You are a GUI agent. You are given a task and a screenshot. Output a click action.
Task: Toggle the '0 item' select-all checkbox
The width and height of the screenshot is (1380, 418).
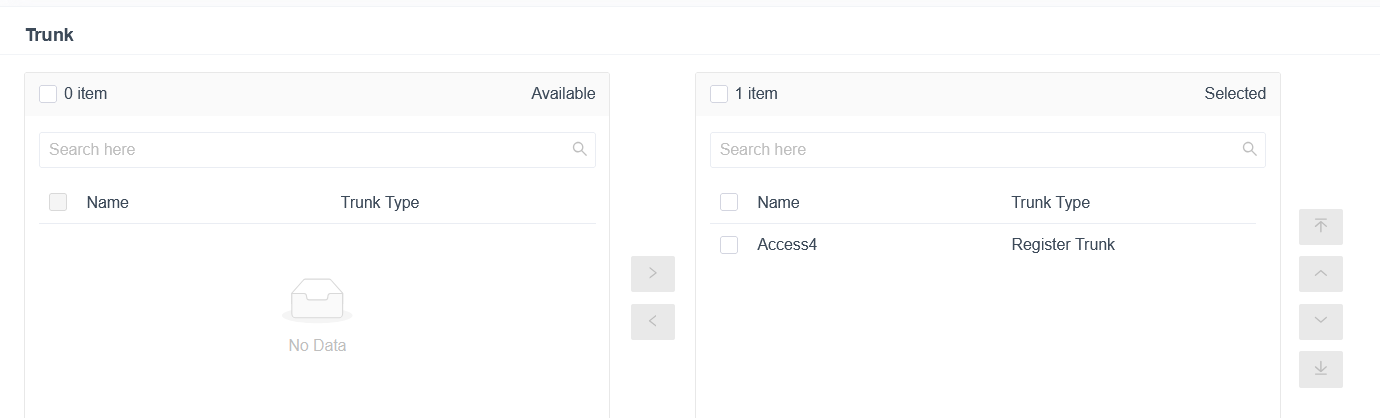48,94
